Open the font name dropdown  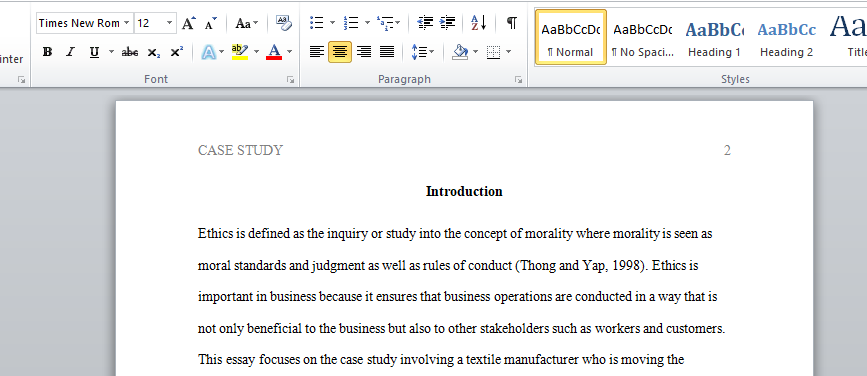point(127,23)
